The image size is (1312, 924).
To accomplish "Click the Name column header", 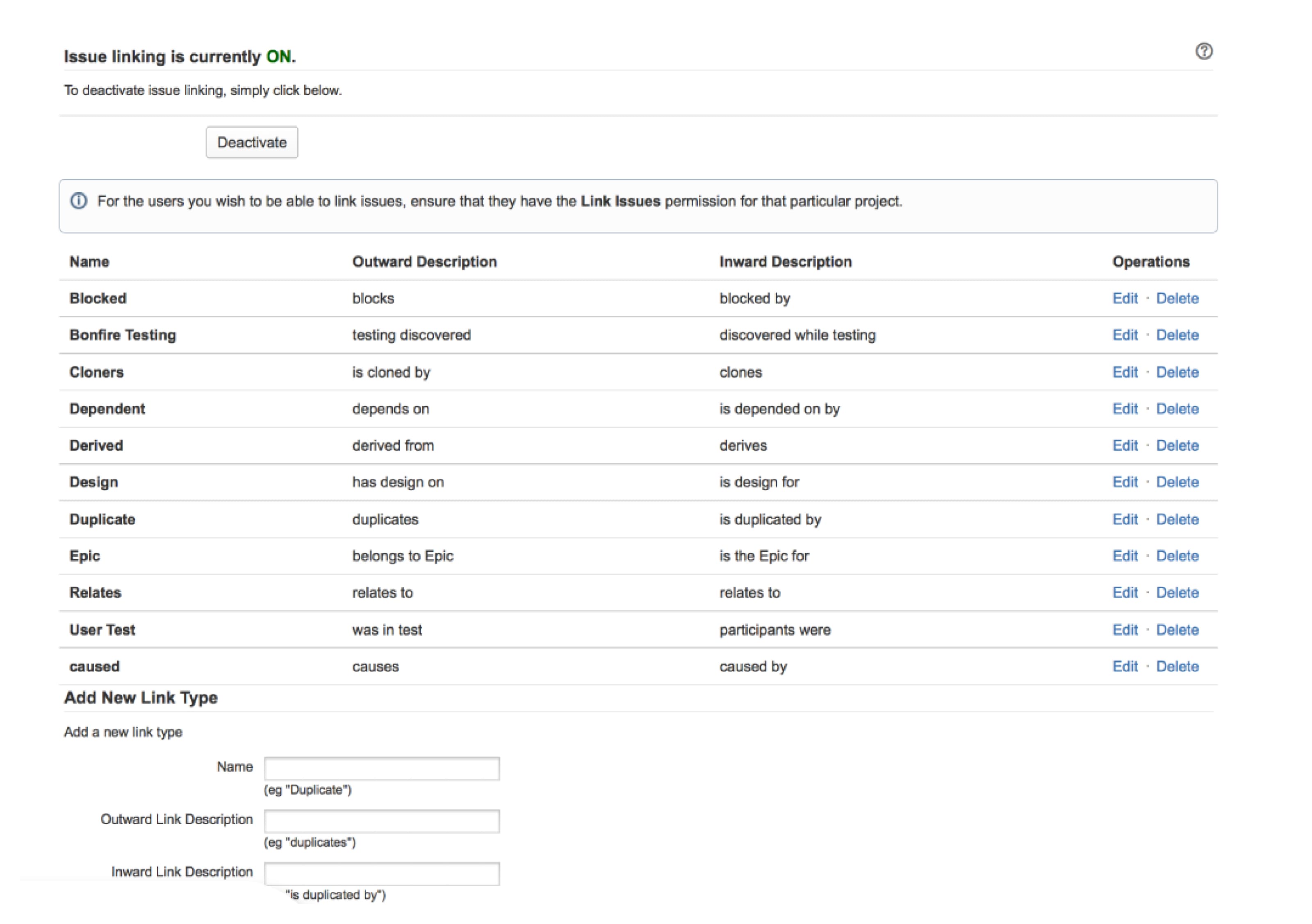I will tap(89, 262).
